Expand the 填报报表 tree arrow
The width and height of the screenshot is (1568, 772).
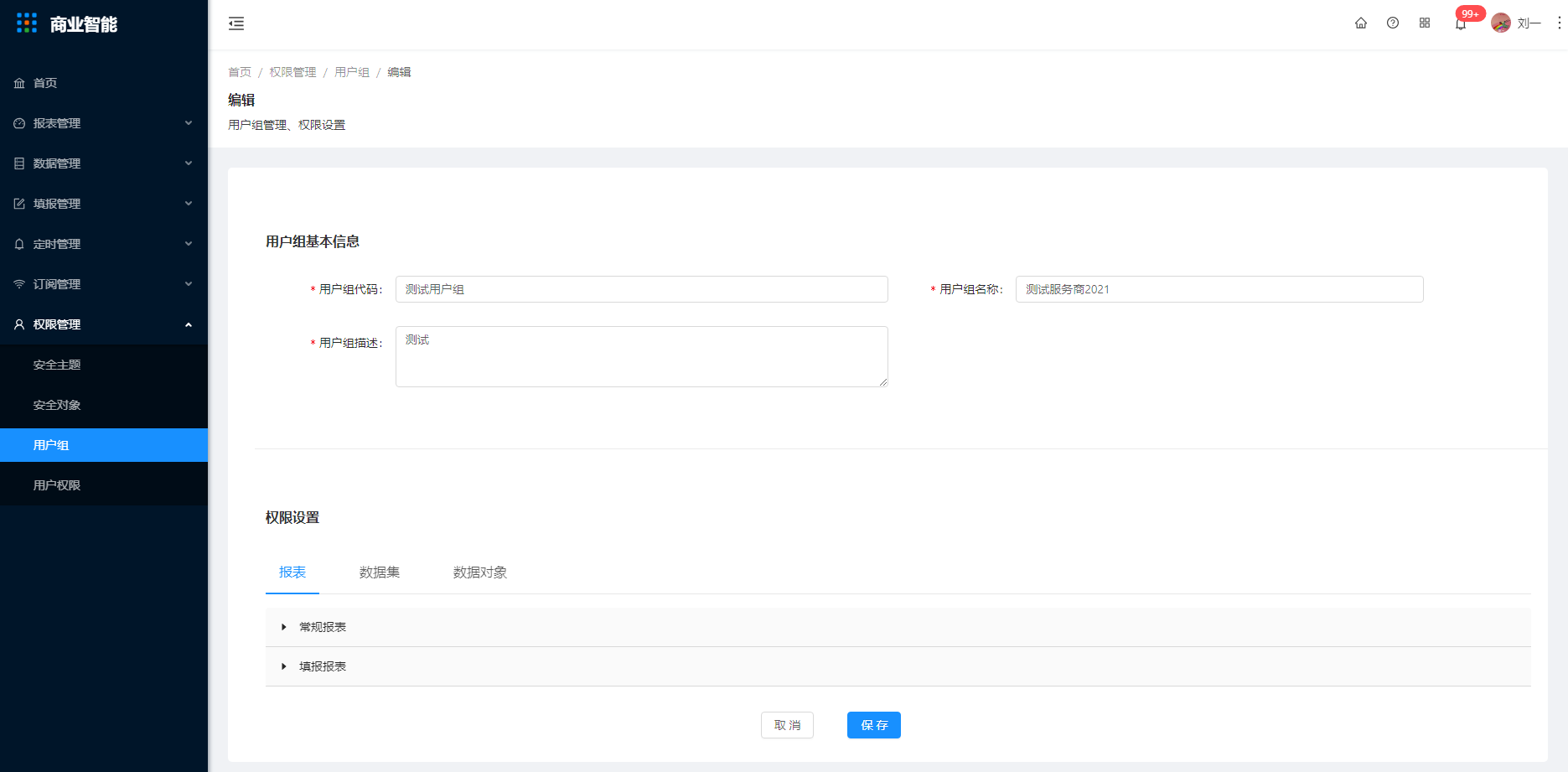click(284, 666)
